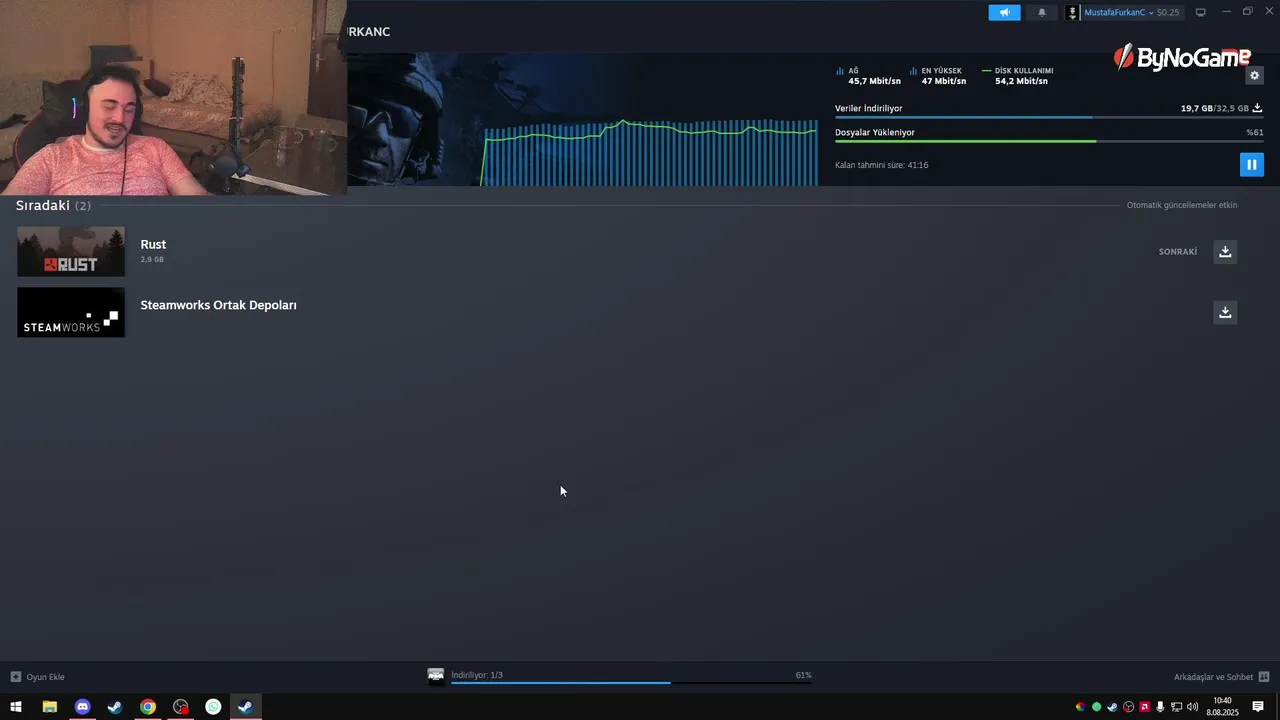The width and height of the screenshot is (1280, 720).
Task: Click the Veriler İndiriliyor progress bar
Action: (1049, 117)
